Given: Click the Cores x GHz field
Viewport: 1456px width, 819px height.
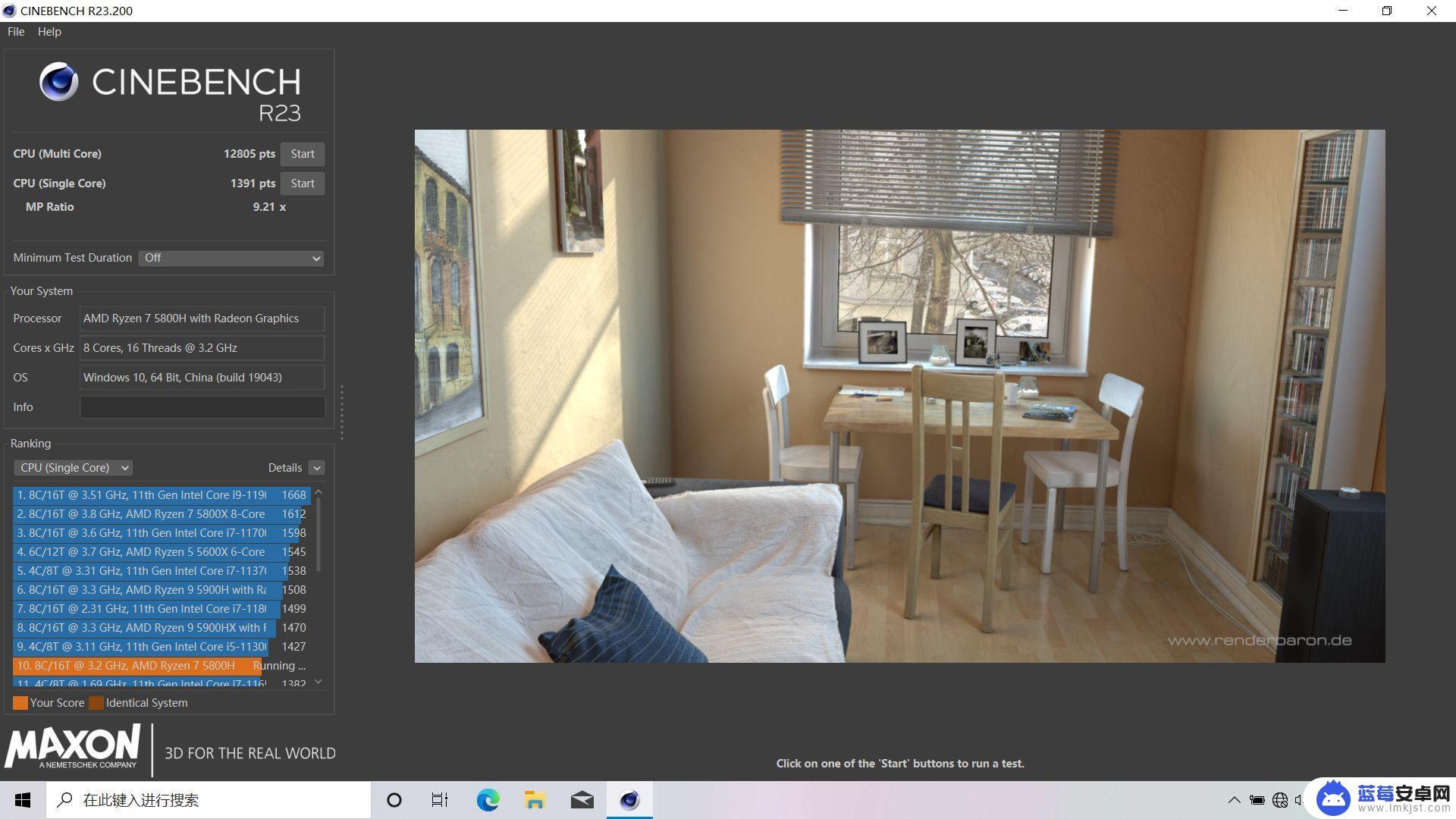Looking at the screenshot, I should point(202,348).
